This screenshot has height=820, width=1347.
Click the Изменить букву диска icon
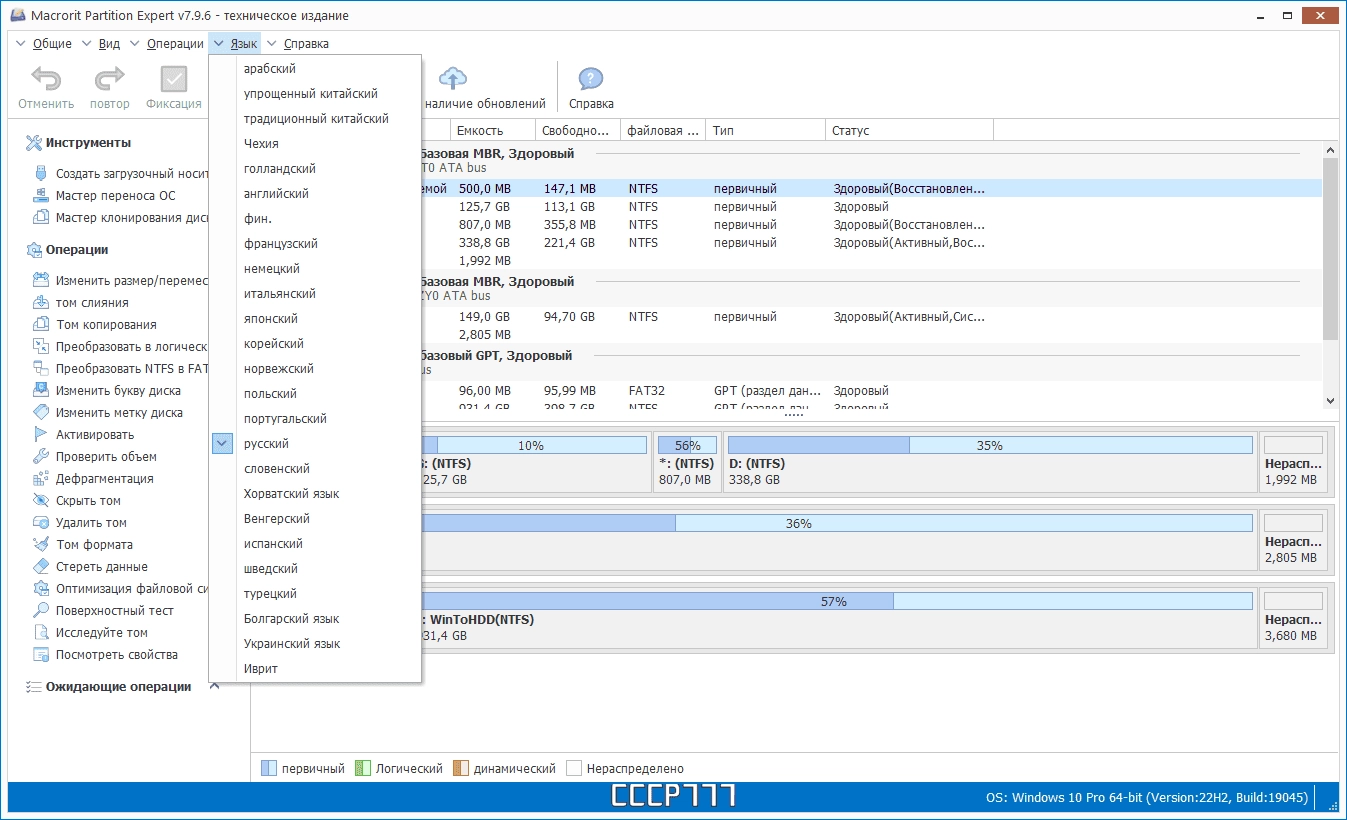pos(41,391)
